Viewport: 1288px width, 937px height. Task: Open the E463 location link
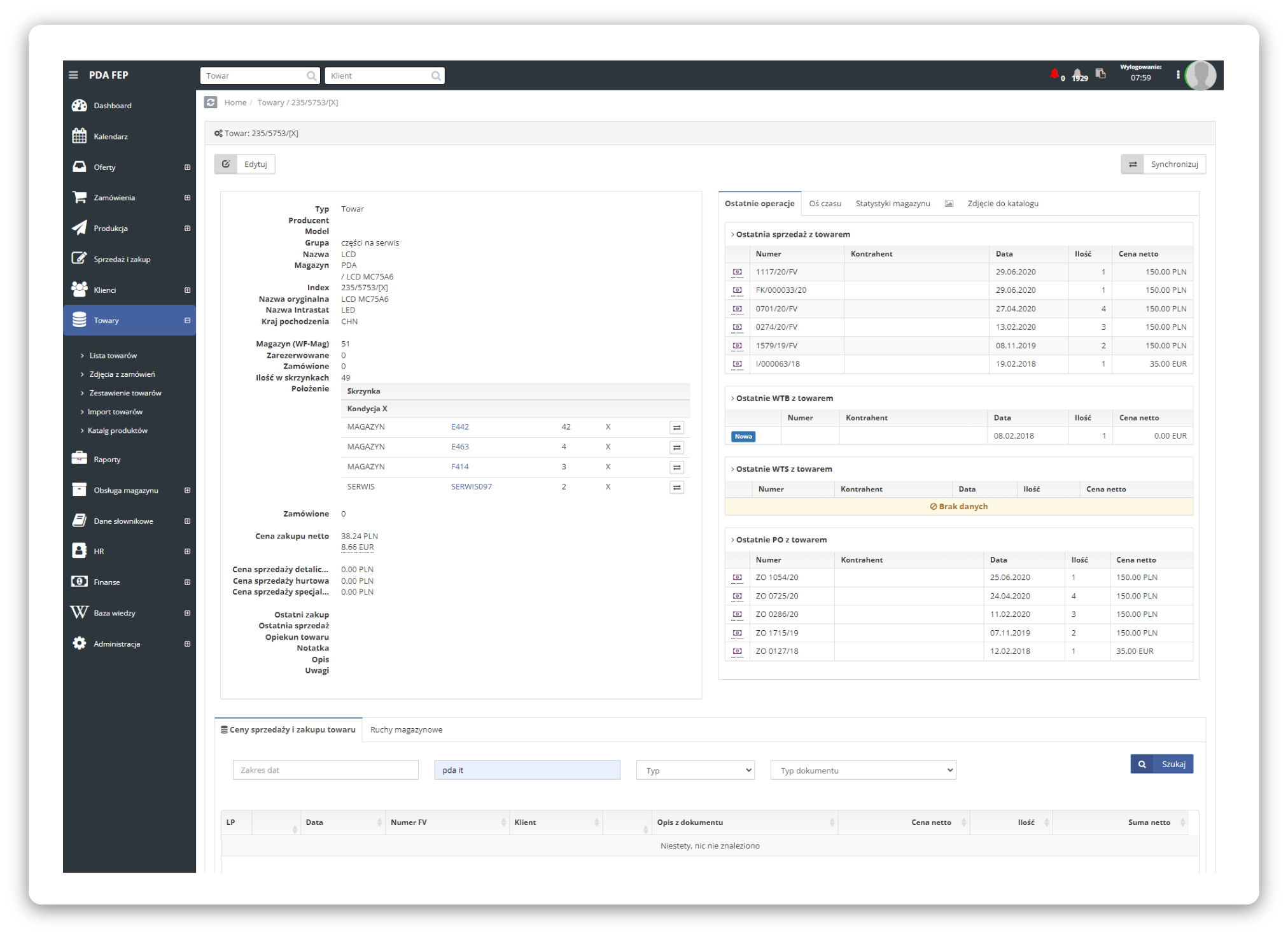pyautogui.click(x=459, y=447)
